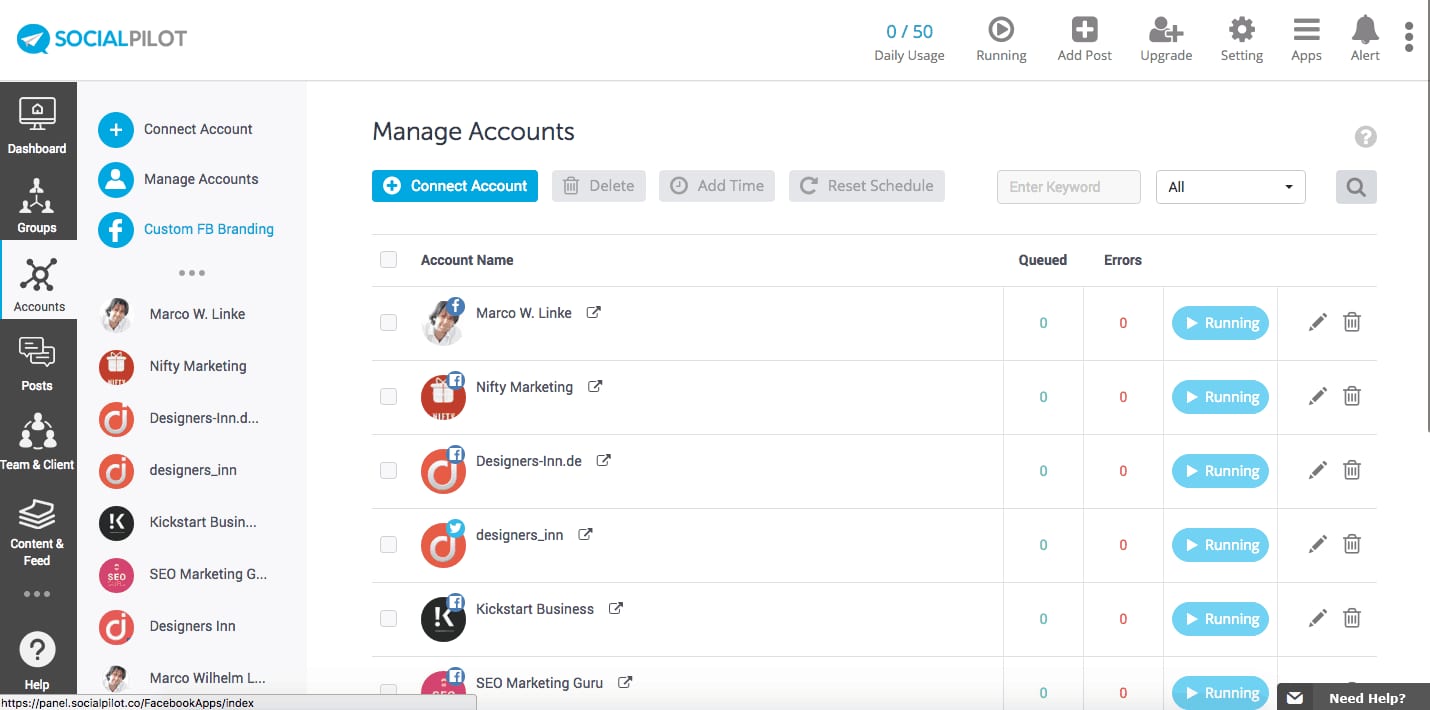The image size is (1430, 710).
Task: Delete the Kickstart Business account row
Action: [1352, 618]
